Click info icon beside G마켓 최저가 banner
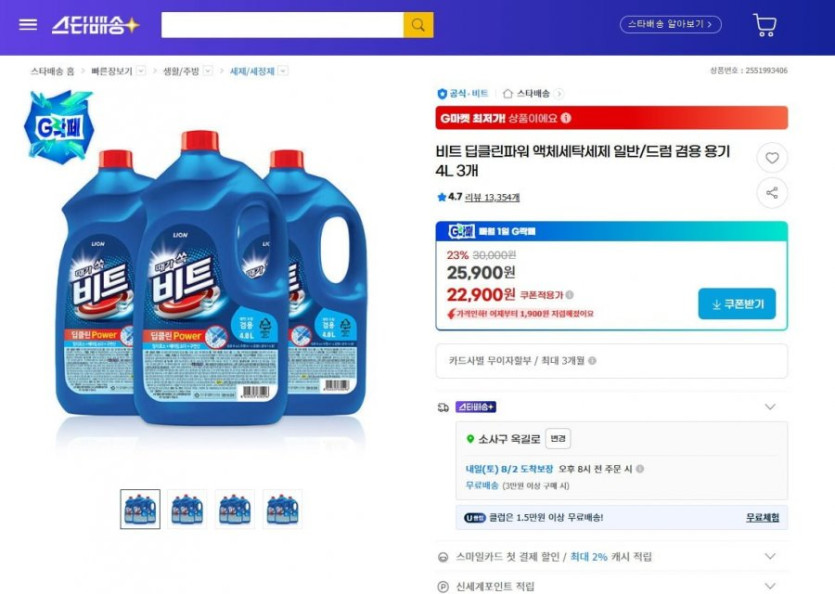 pos(566,118)
